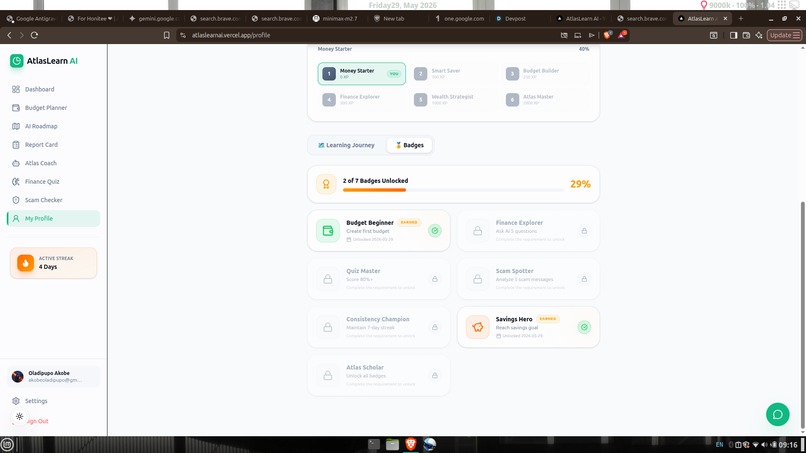The width and height of the screenshot is (806, 453).
Task: Open the Linux Mint start menu
Action: (x=7, y=445)
